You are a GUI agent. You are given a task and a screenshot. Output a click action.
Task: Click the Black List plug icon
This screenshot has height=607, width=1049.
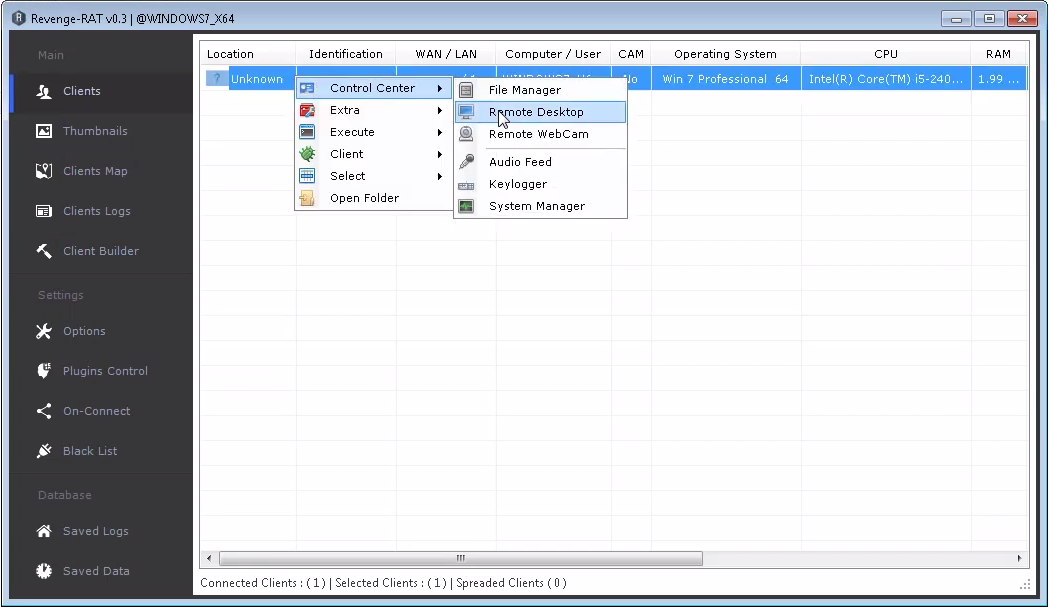click(x=44, y=451)
